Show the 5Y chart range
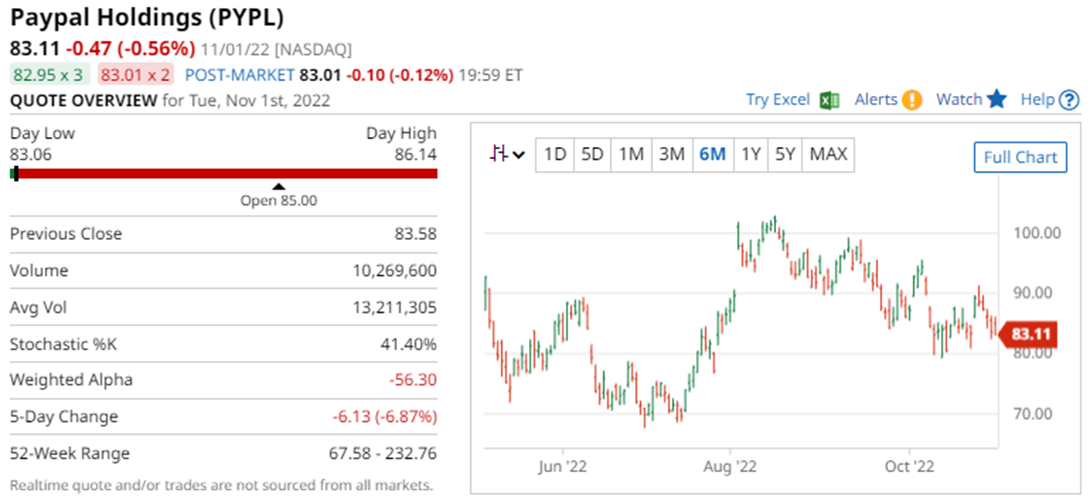The width and height of the screenshot is (1090, 503). tap(786, 154)
